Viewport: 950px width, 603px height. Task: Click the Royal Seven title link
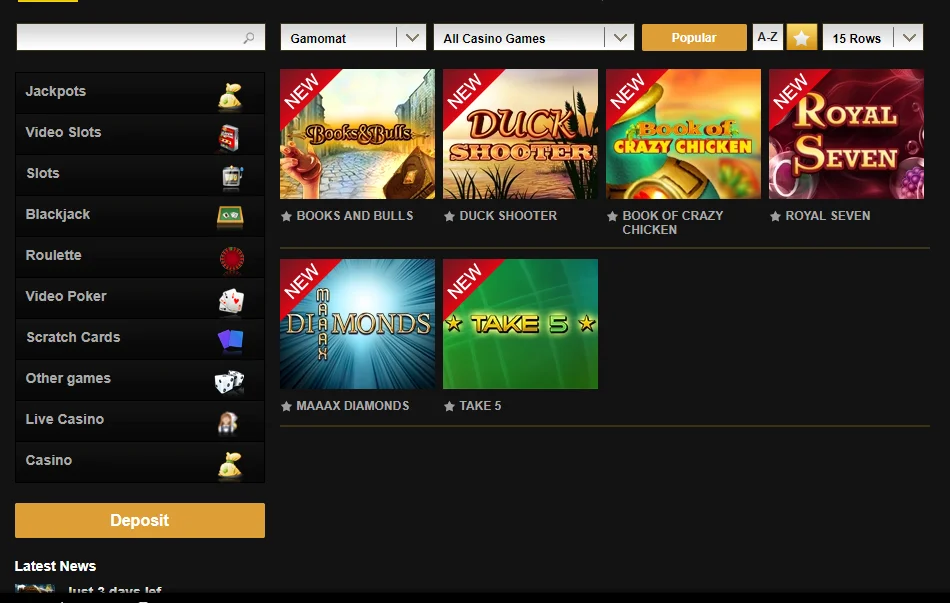pos(828,216)
